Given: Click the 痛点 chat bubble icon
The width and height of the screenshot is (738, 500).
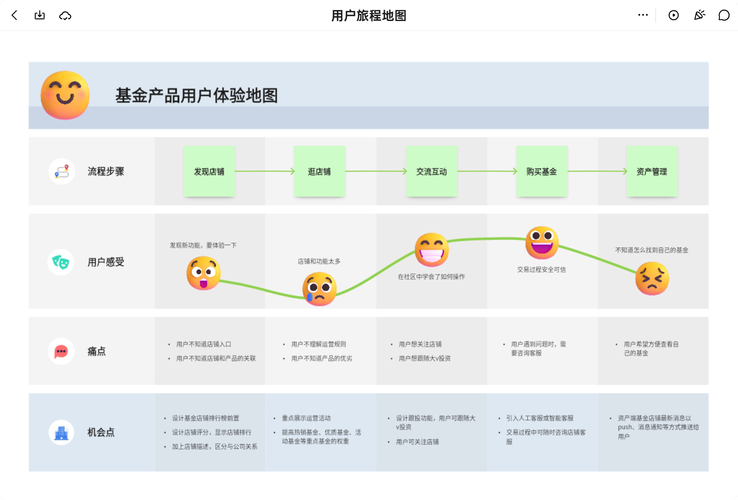Looking at the screenshot, I should [61, 351].
